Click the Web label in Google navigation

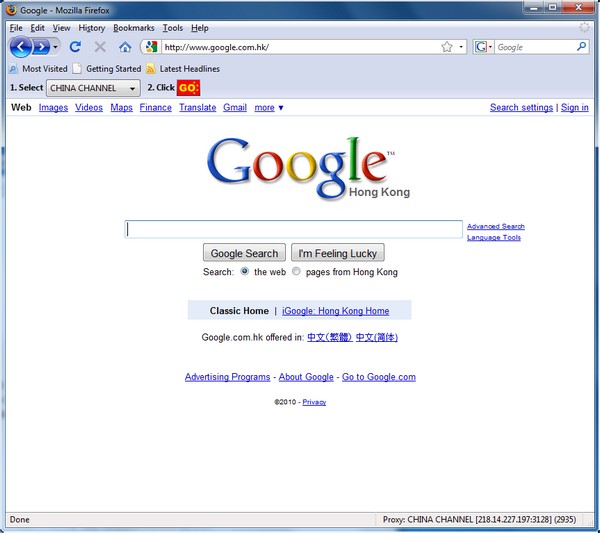[x=21, y=108]
